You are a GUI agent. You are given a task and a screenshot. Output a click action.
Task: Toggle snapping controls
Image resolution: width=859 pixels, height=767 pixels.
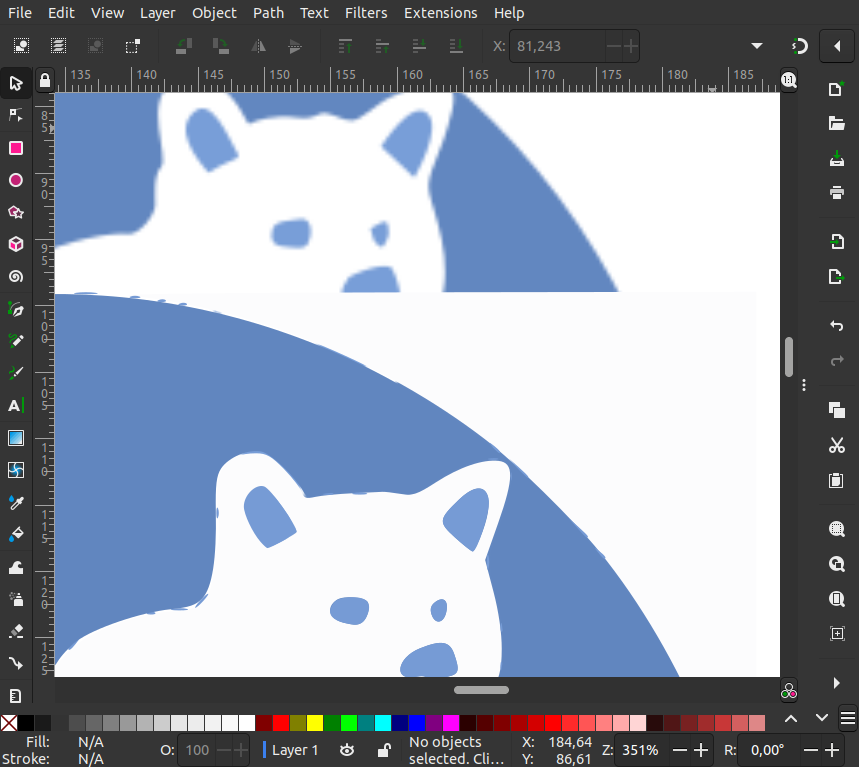pyautogui.click(x=800, y=46)
